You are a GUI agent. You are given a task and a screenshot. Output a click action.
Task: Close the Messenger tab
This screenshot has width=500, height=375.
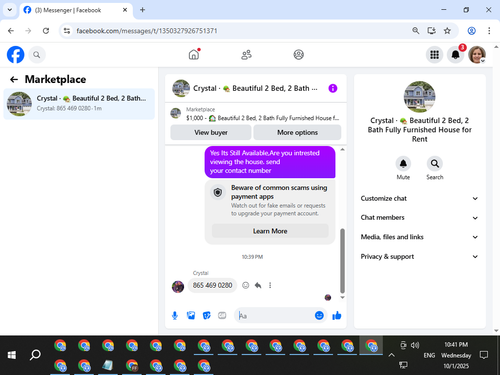pyautogui.click(x=125, y=10)
